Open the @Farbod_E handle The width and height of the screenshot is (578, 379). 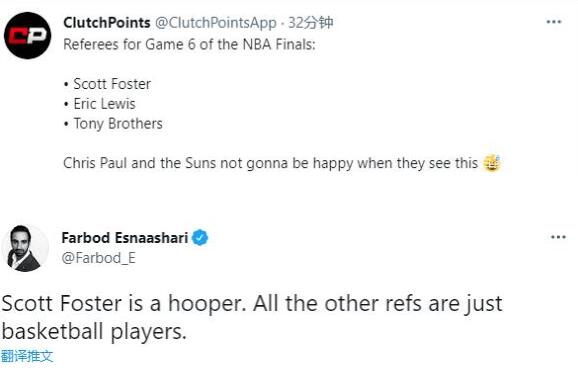pyautogui.click(x=98, y=258)
